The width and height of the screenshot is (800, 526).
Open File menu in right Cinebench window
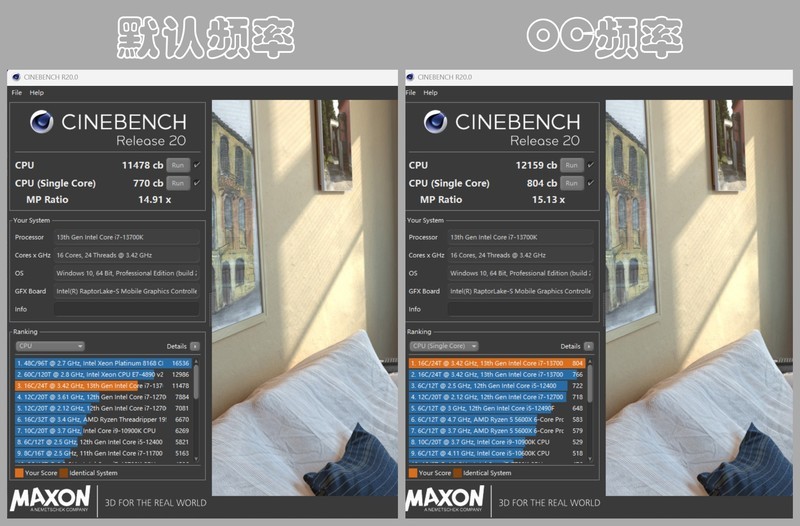(411, 93)
